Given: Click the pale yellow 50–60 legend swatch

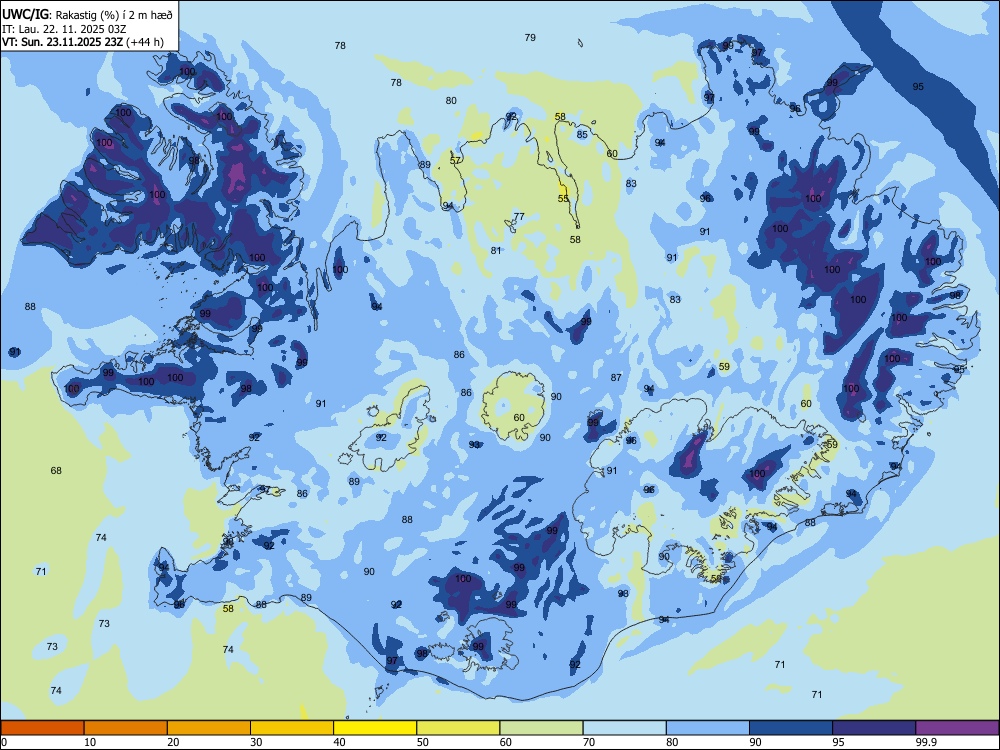Looking at the screenshot, I should pyautogui.click(x=459, y=728).
